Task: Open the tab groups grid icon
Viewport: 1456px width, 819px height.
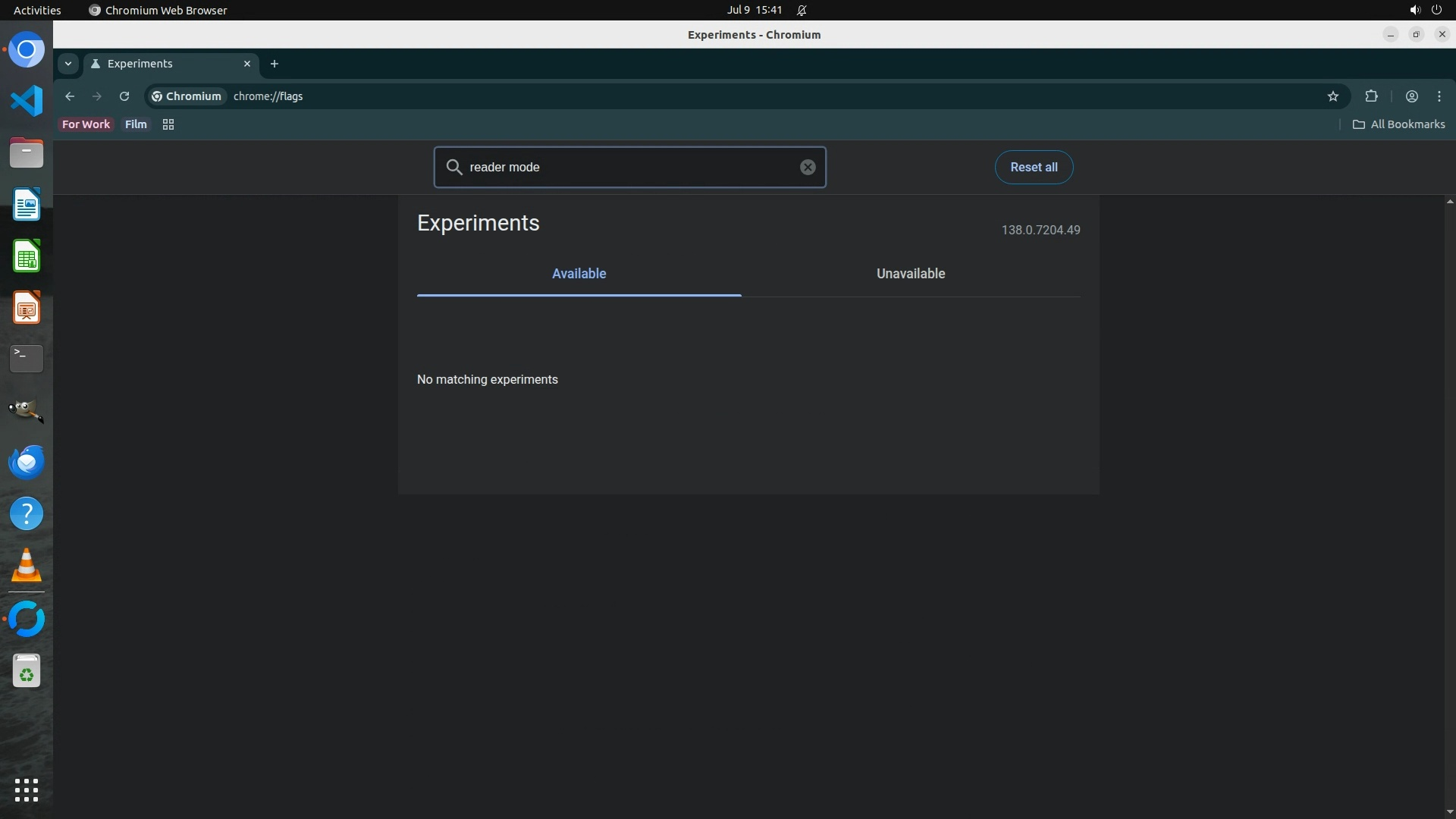Action: [x=168, y=124]
